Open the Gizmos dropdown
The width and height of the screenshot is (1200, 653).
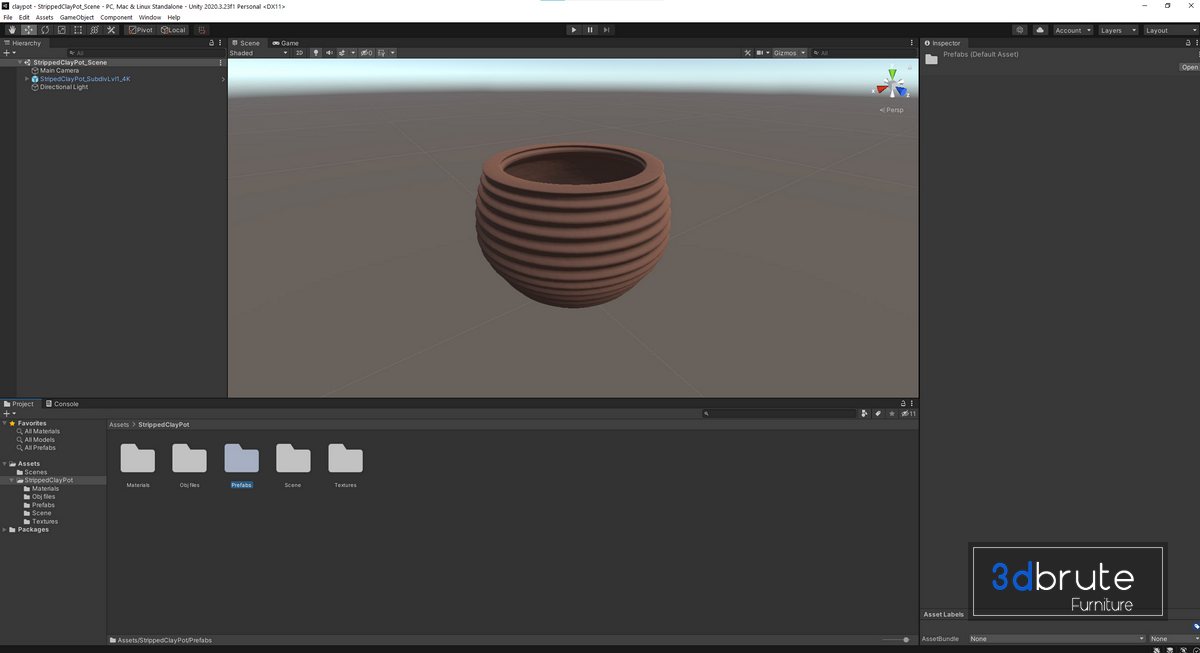tap(789, 53)
